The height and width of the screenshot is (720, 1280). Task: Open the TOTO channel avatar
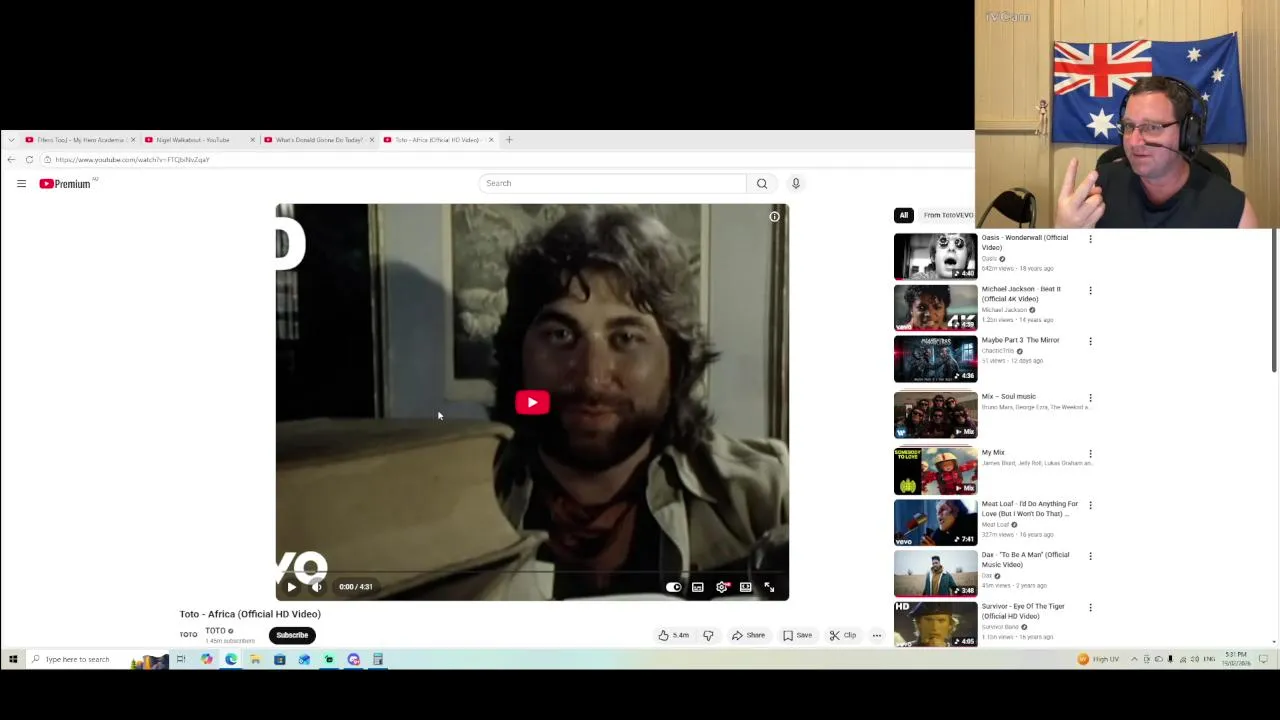188,635
